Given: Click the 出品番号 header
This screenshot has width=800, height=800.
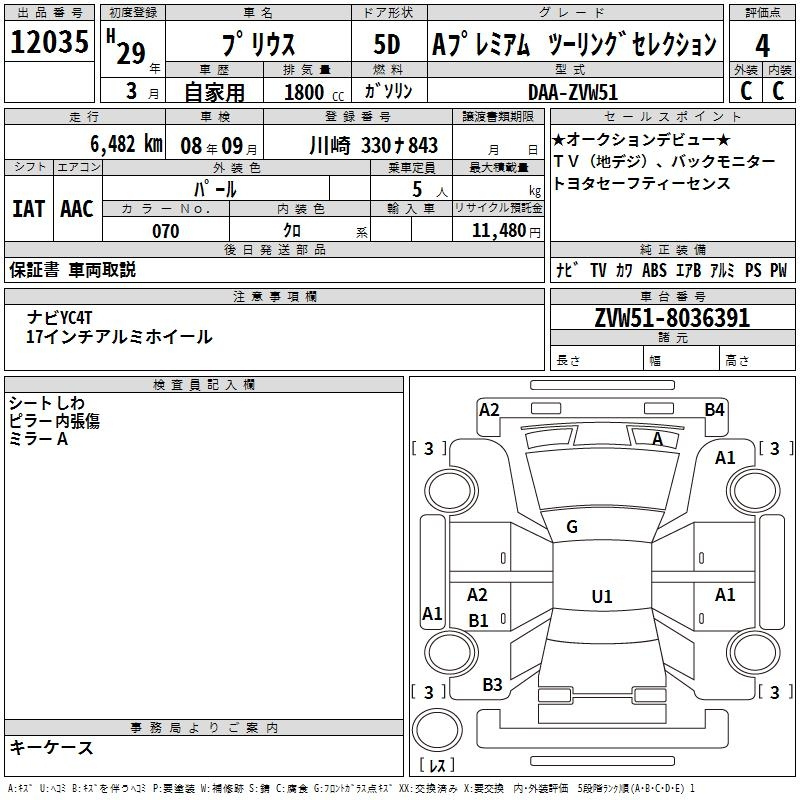Looking at the screenshot, I should coord(49,13).
